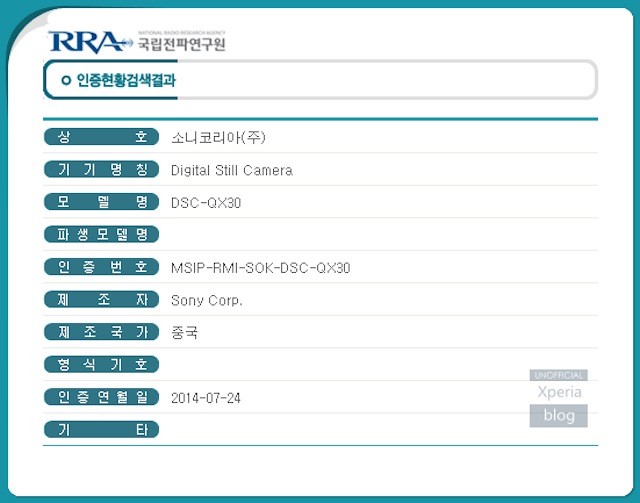Select the date 2014-07-24
This screenshot has width=640, height=503.
[x=206, y=398]
